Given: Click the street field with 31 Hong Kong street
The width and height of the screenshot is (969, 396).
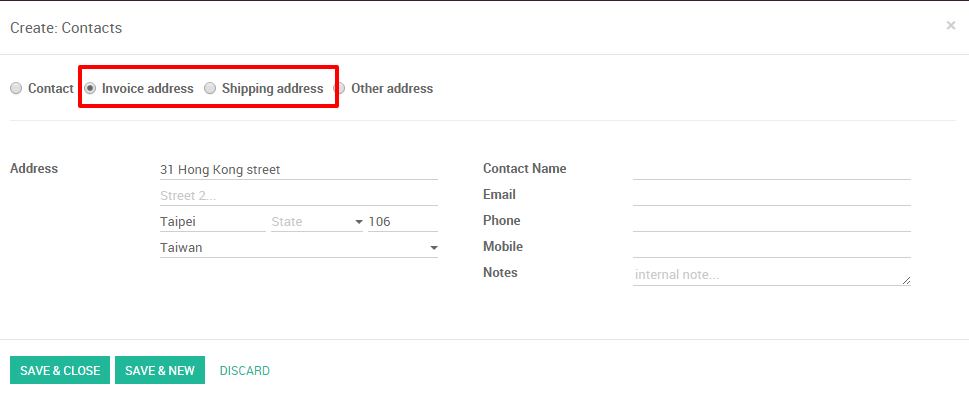Looking at the screenshot, I should [298, 169].
